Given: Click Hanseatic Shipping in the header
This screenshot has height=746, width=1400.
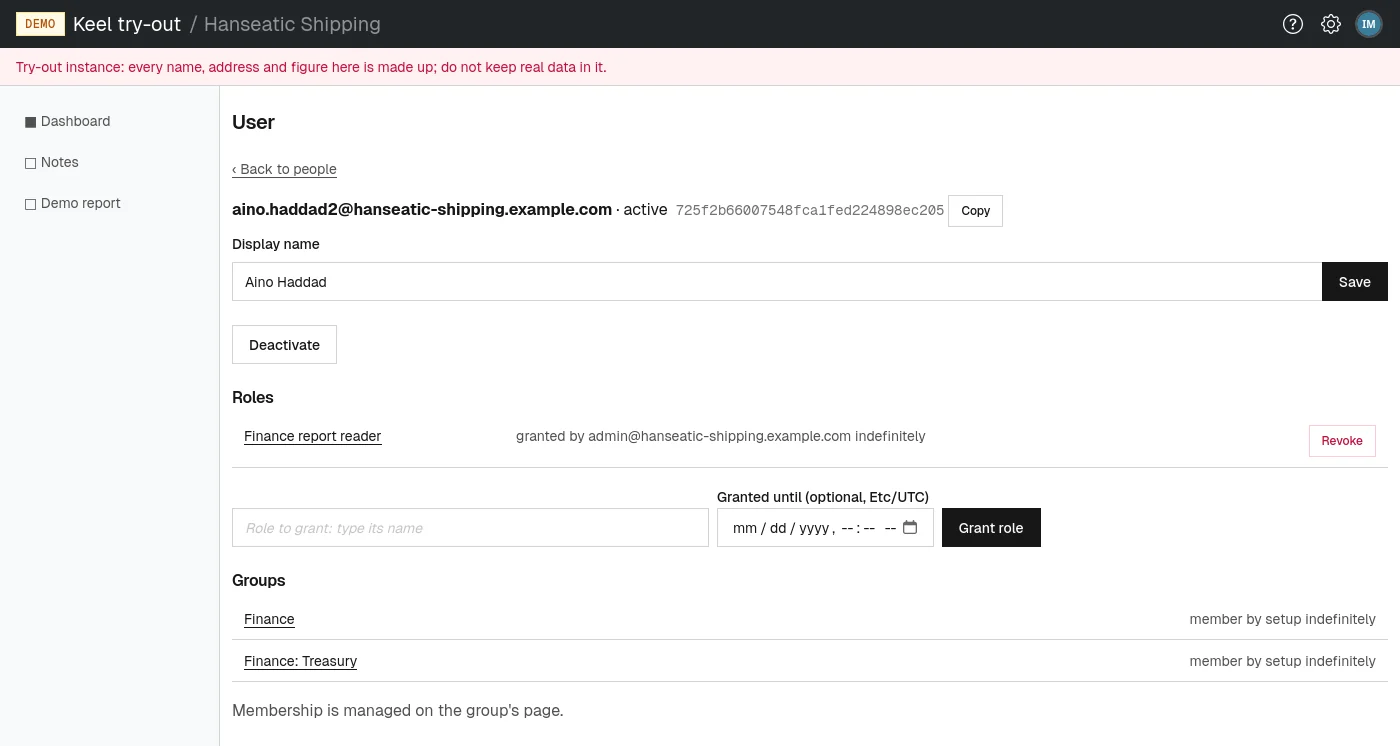Looking at the screenshot, I should (x=292, y=24).
